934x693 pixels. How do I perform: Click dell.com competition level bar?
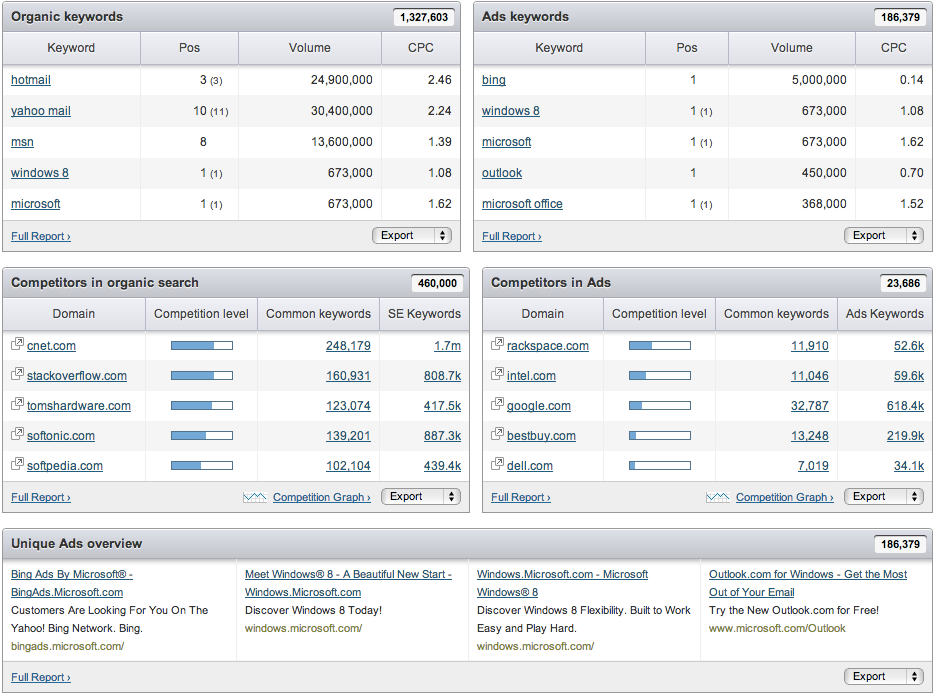[x=660, y=465]
